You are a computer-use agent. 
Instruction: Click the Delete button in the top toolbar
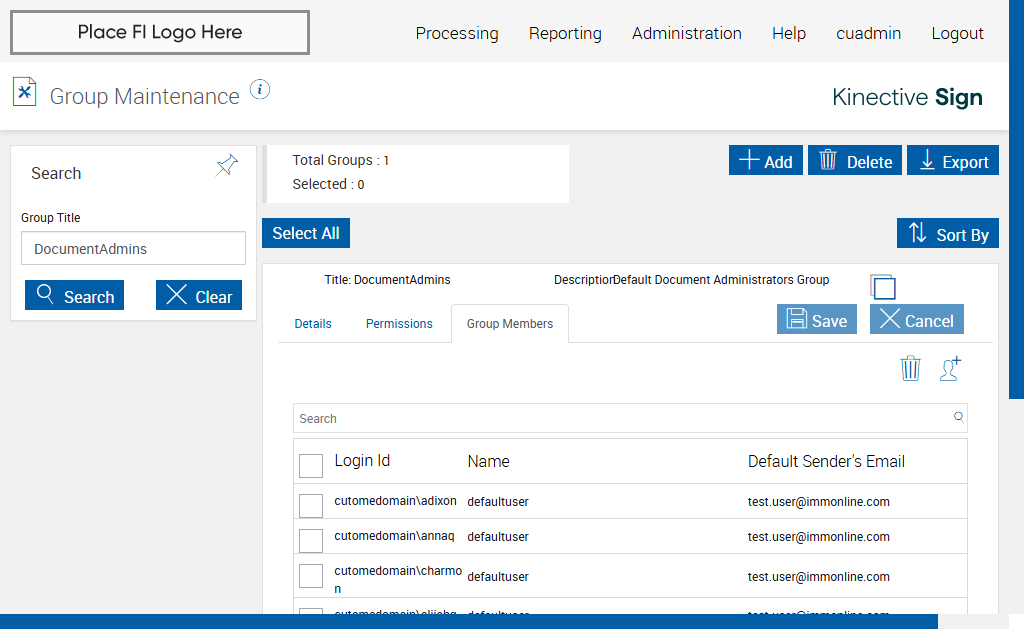click(854, 160)
